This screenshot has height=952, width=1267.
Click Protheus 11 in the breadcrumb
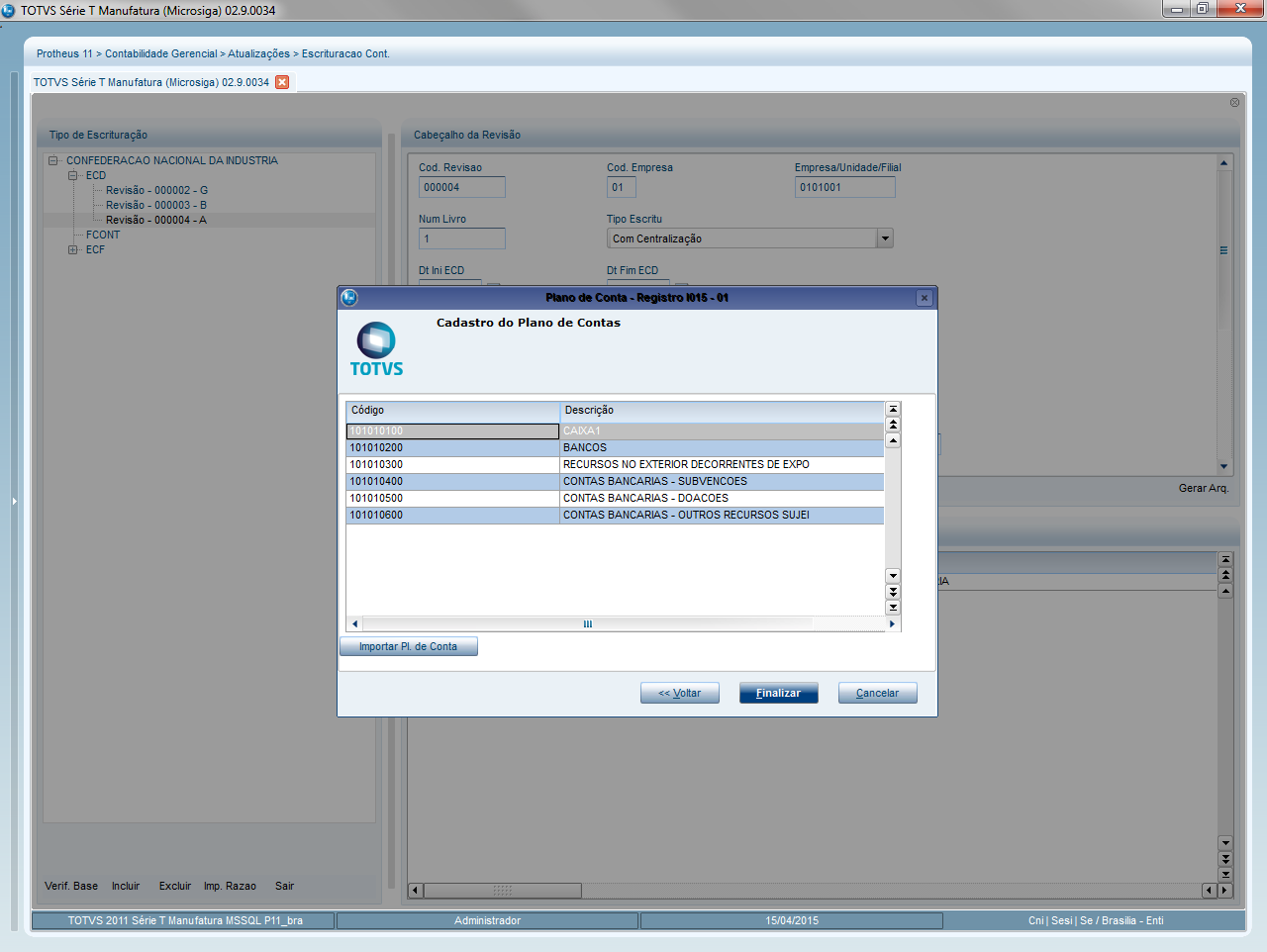(64, 53)
